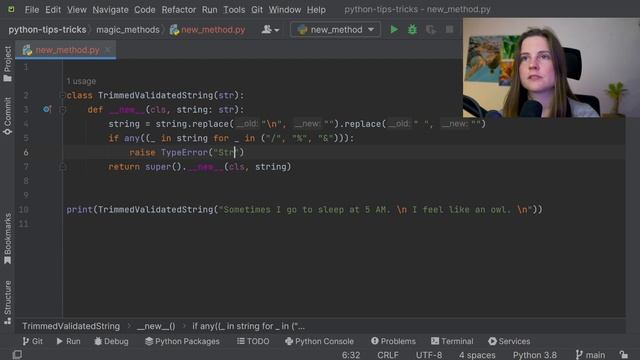Run the new_method configuration
Viewport: 640px width, 360px height.
(394, 29)
